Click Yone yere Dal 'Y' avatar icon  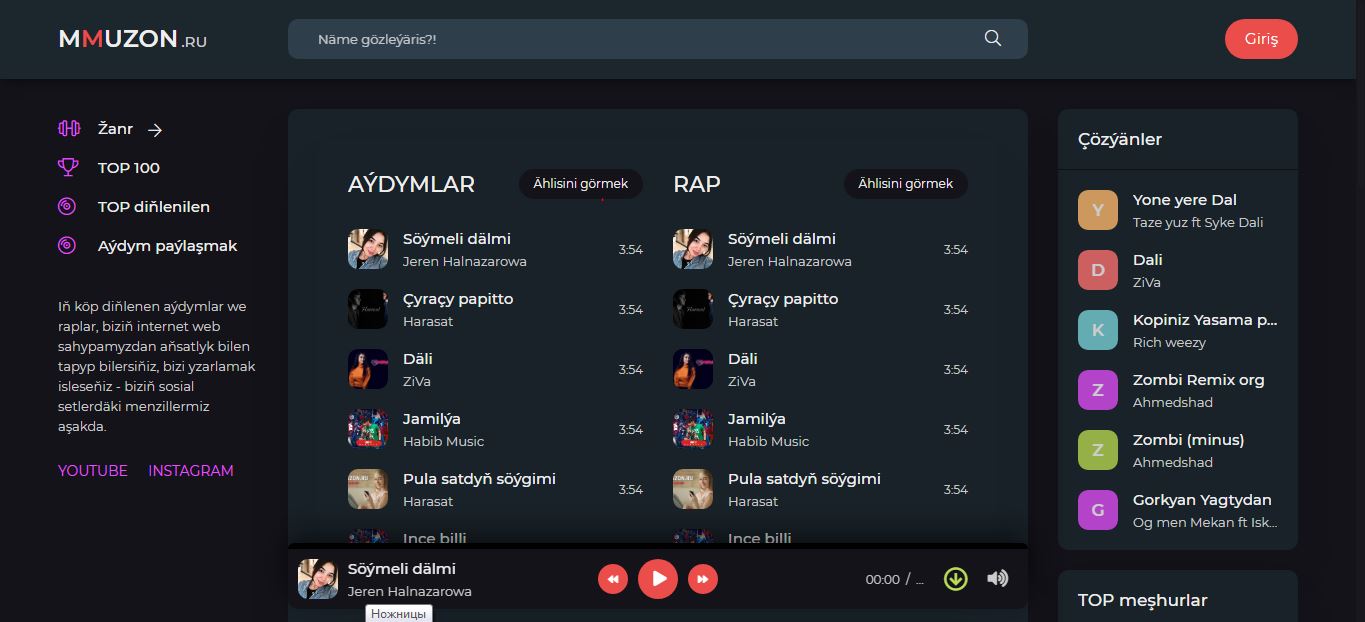pyautogui.click(x=1097, y=210)
